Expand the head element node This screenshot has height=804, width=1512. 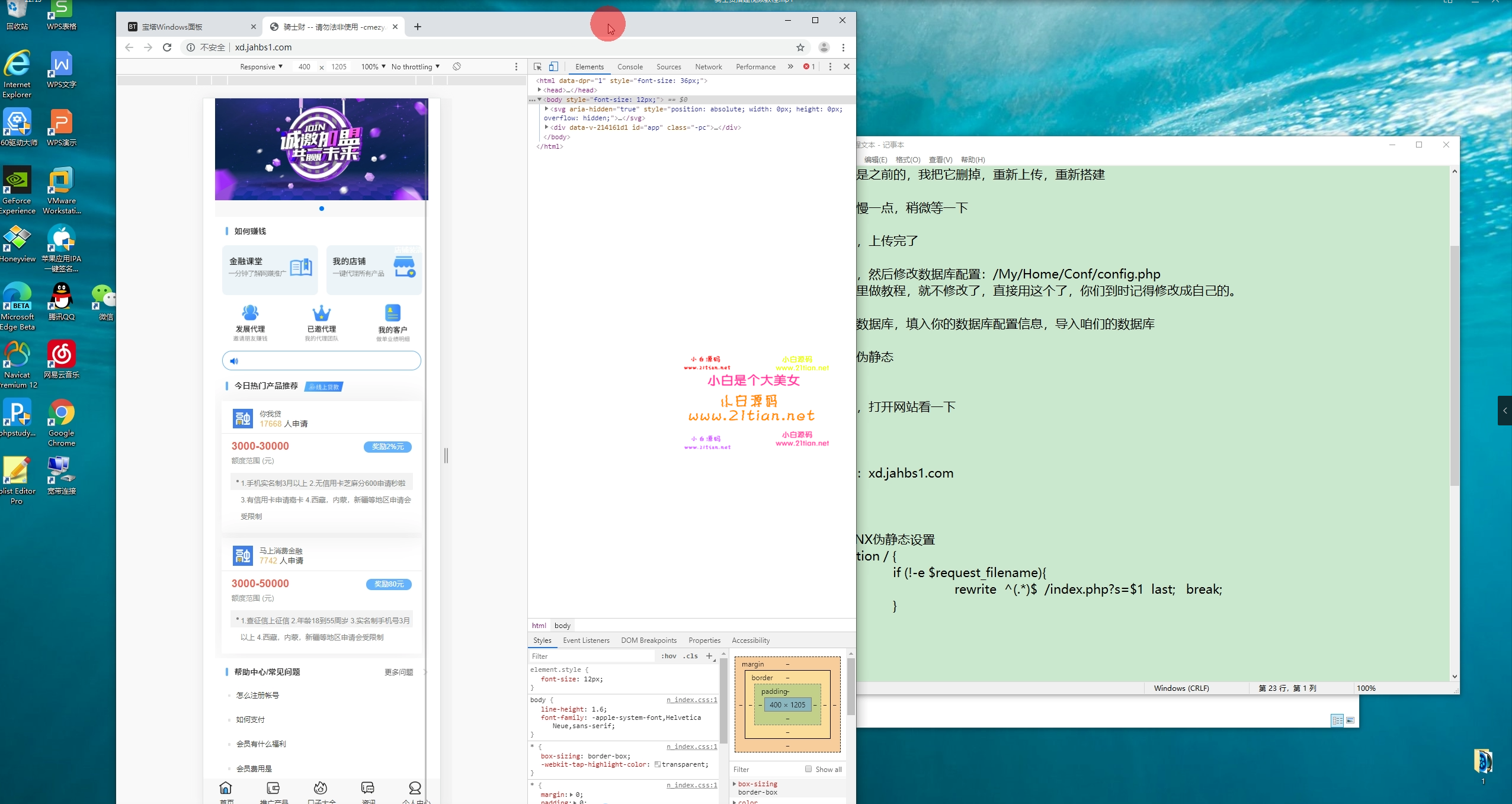[x=539, y=90]
